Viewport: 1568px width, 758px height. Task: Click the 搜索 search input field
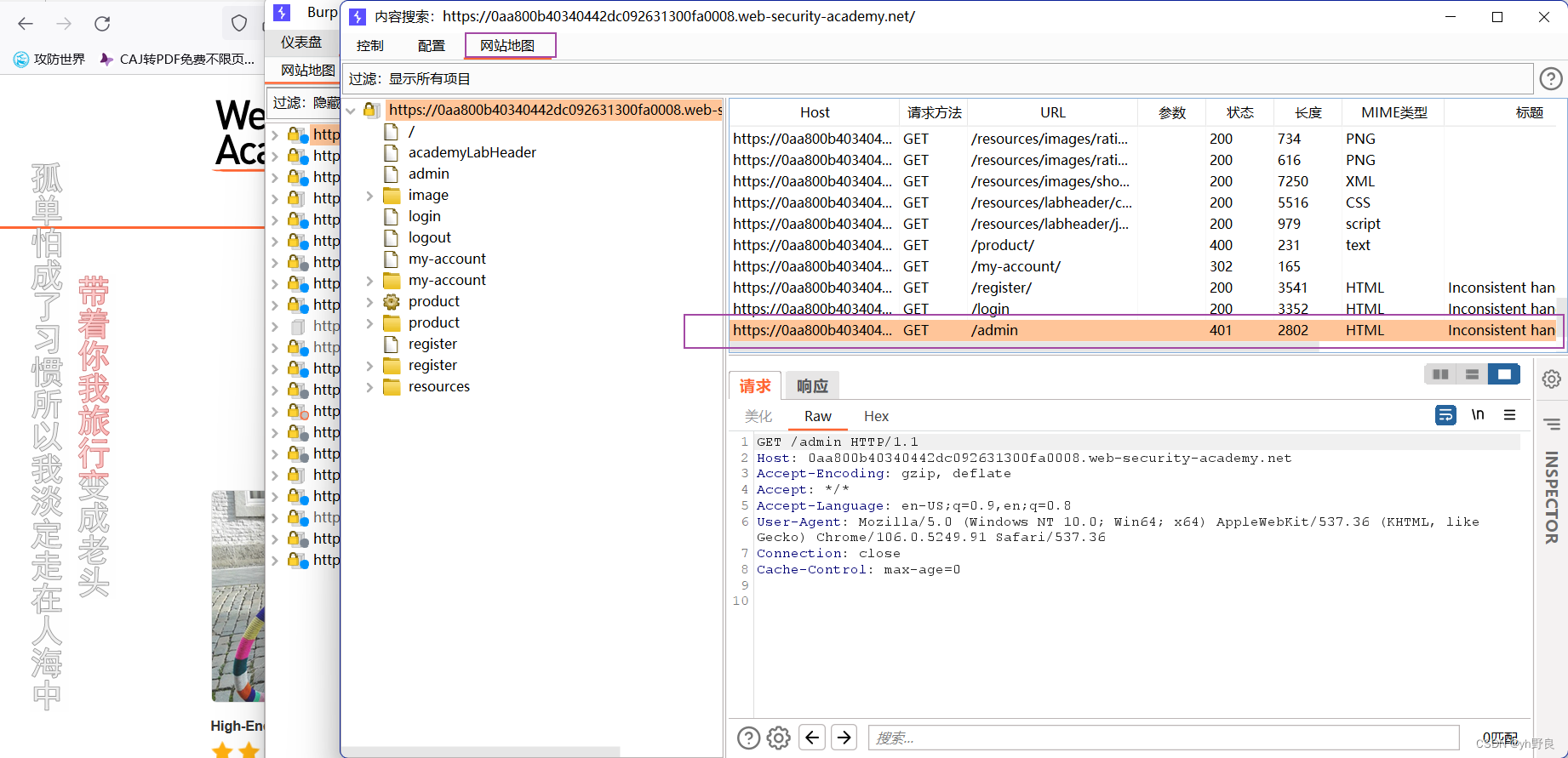1164,738
